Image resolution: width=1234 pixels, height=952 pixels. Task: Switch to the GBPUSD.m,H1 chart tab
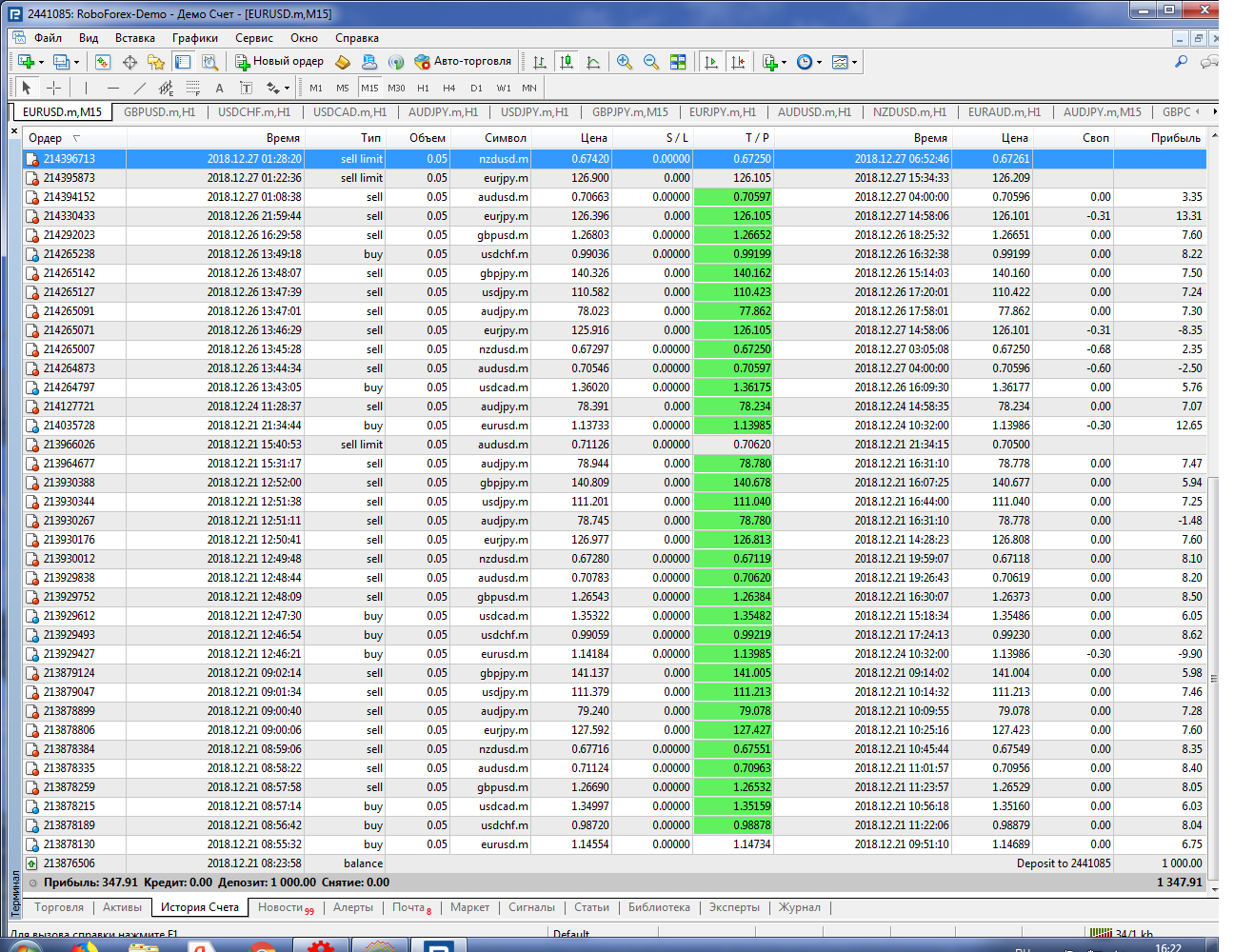pyautogui.click(x=160, y=111)
